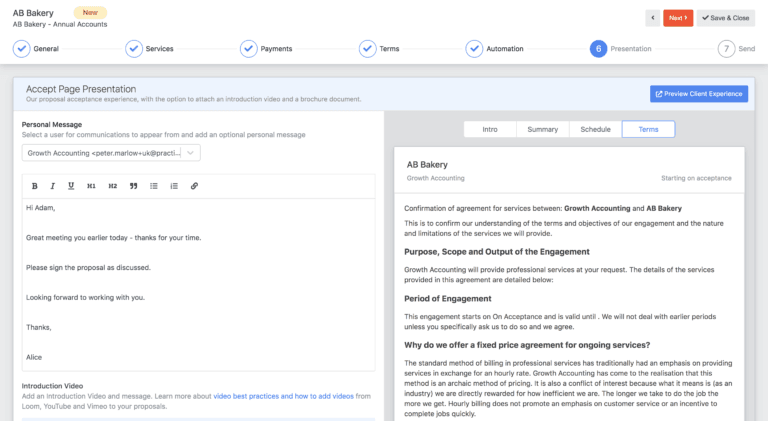Go to the previous step arrow button
This screenshot has height=421, width=768.
click(x=652, y=18)
